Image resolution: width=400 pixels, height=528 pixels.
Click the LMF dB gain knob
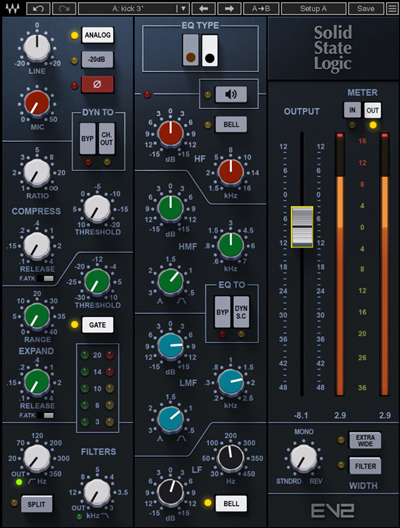(171, 346)
